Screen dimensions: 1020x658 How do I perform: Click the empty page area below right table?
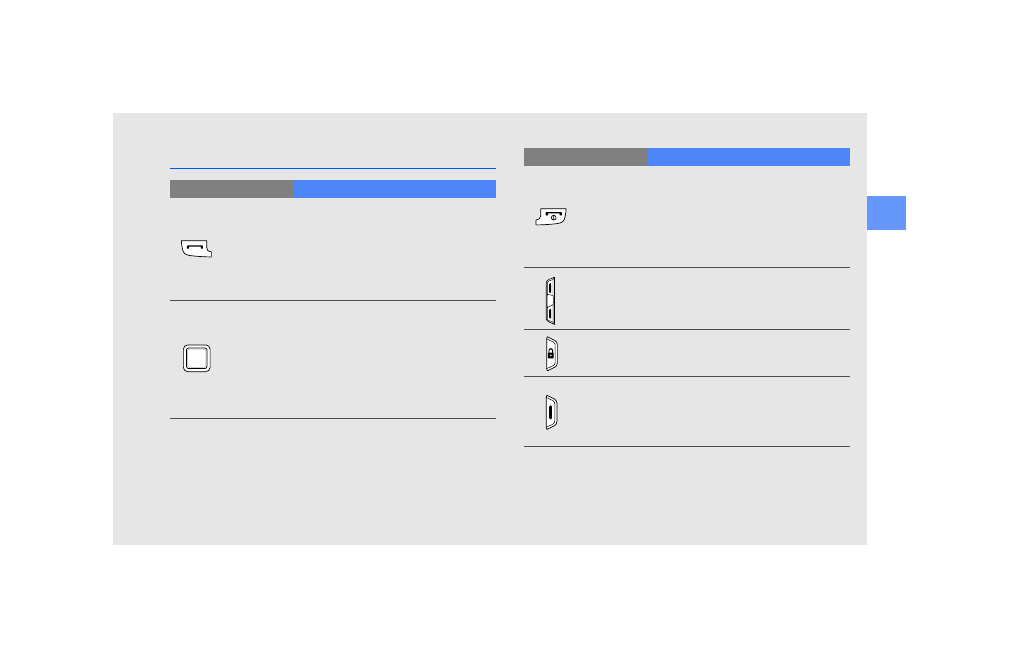(x=686, y=495)
